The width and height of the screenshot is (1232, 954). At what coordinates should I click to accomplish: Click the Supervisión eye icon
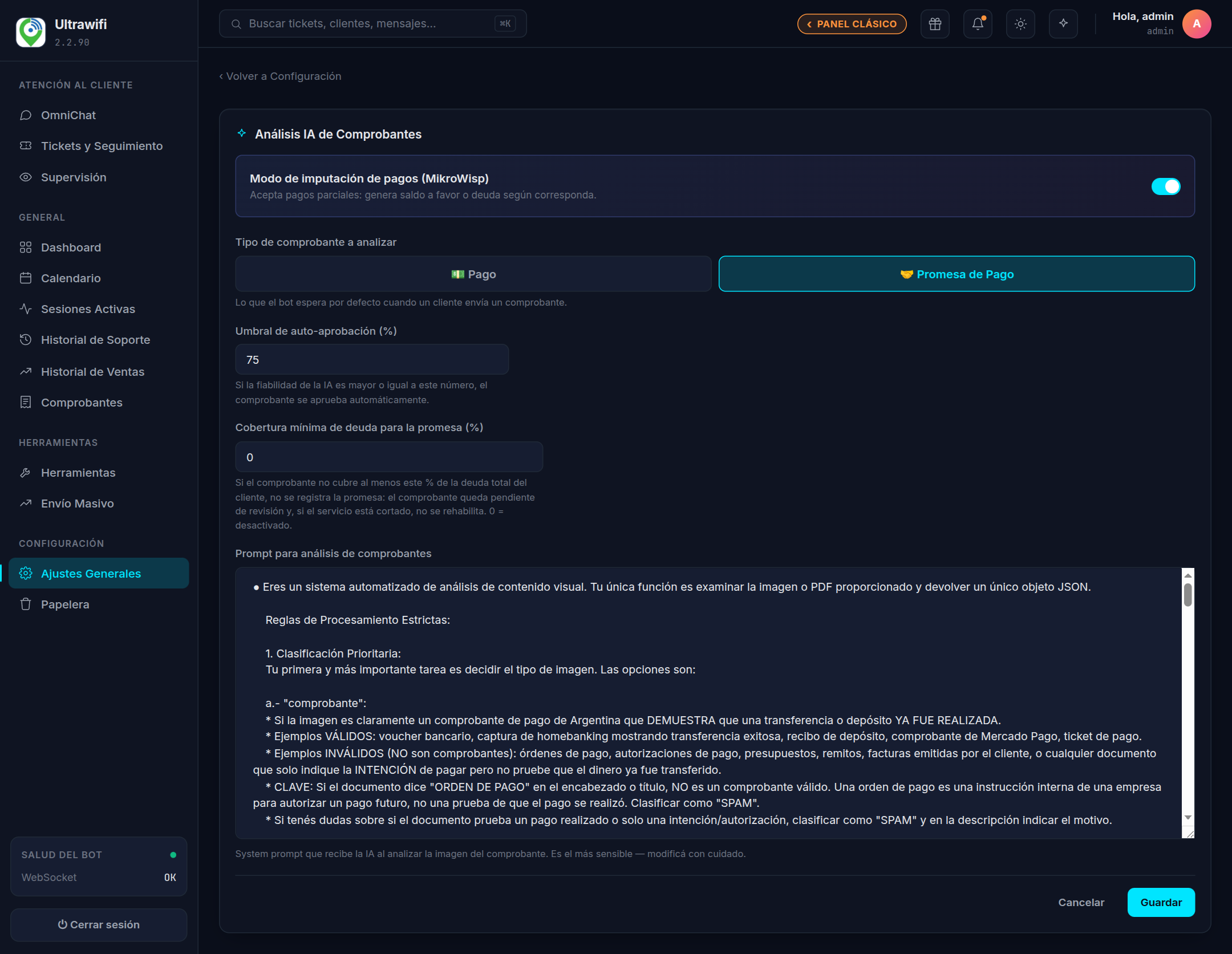coord(26,177)
